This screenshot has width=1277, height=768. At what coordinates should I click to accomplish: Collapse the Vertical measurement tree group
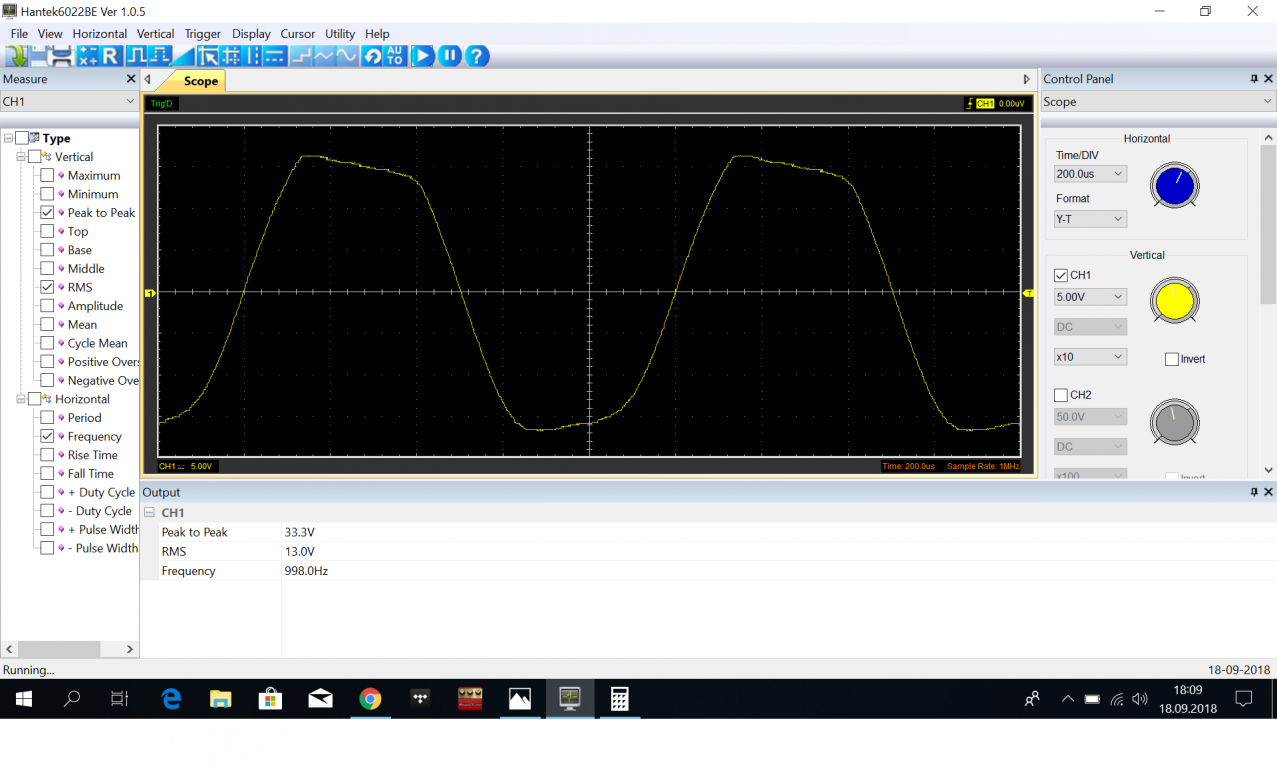21,157
